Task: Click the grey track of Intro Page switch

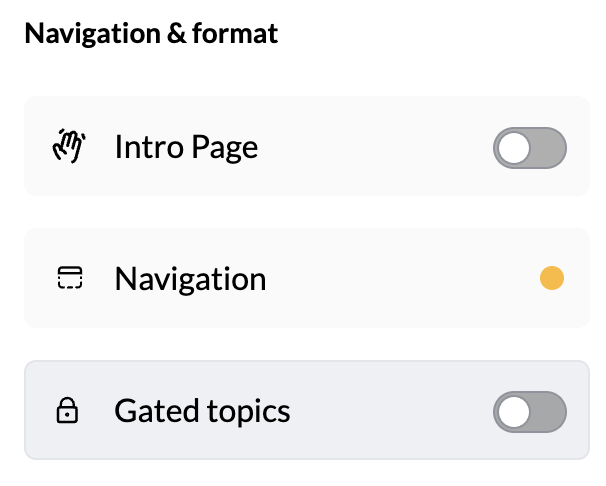Action: (x=548, y=148)
